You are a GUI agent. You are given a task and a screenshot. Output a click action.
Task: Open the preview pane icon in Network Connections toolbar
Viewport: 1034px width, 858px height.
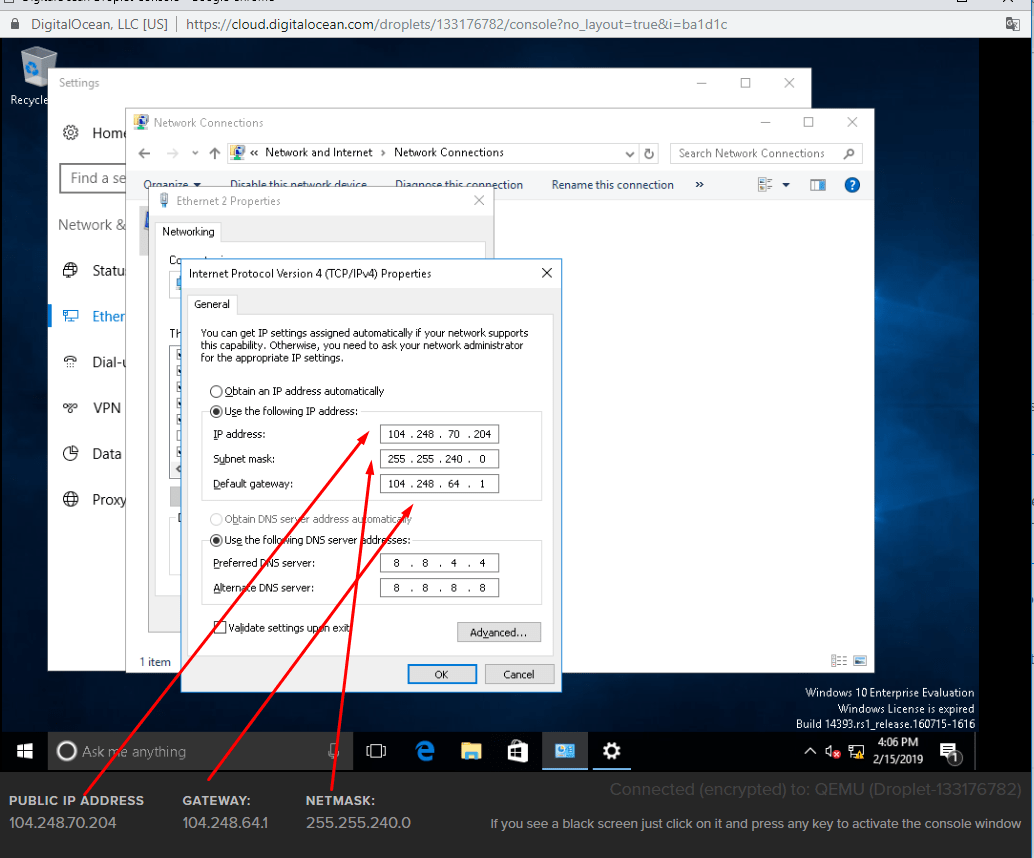tap(817, 184)
